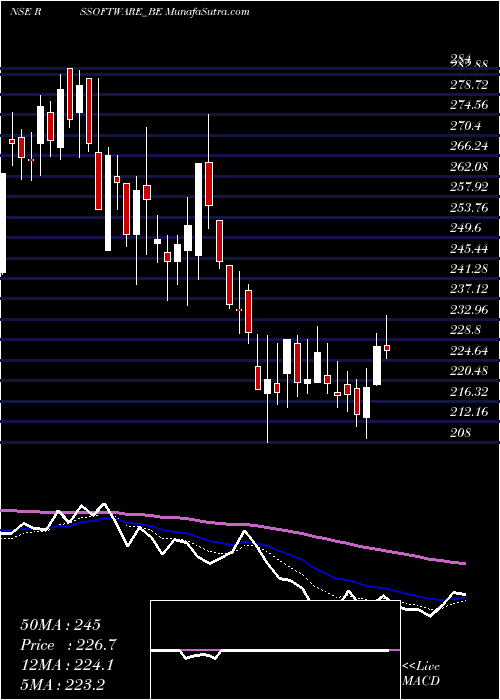Click the <<Live MACD label
Viewport: 500px width, 700px height.
[421, 674]
